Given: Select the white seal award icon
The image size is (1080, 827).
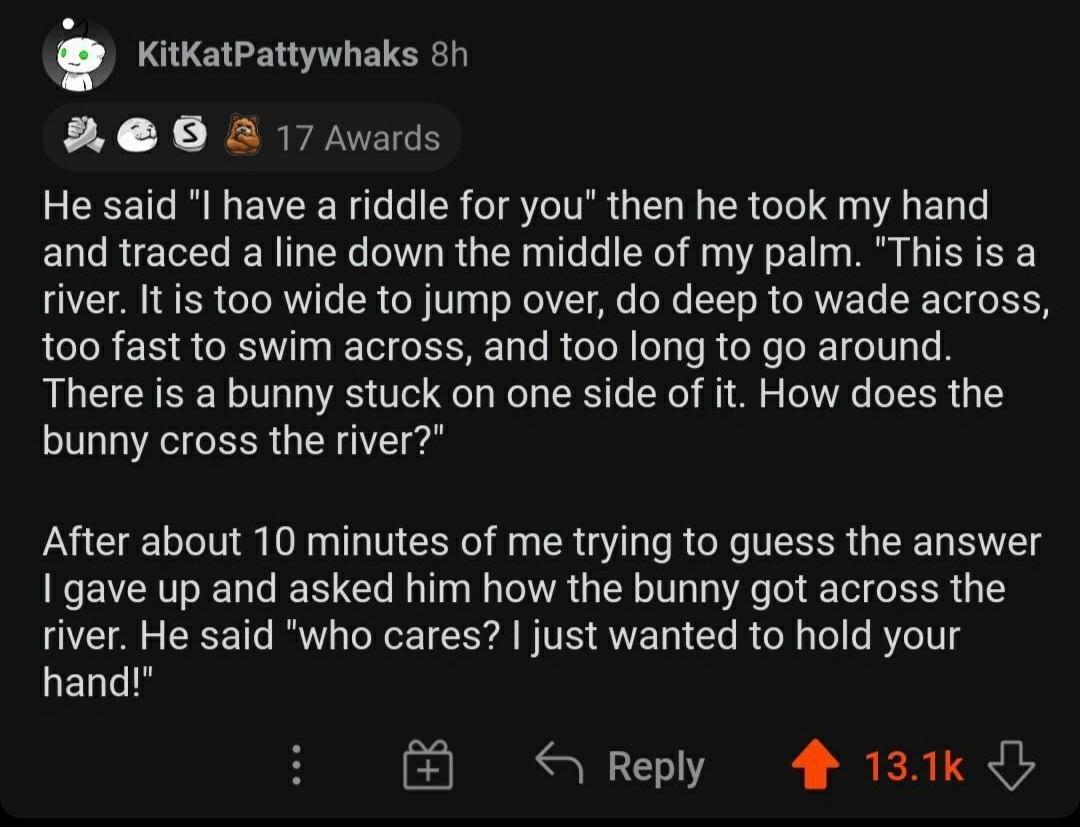Looking at the screenshot, I should 139,136.
